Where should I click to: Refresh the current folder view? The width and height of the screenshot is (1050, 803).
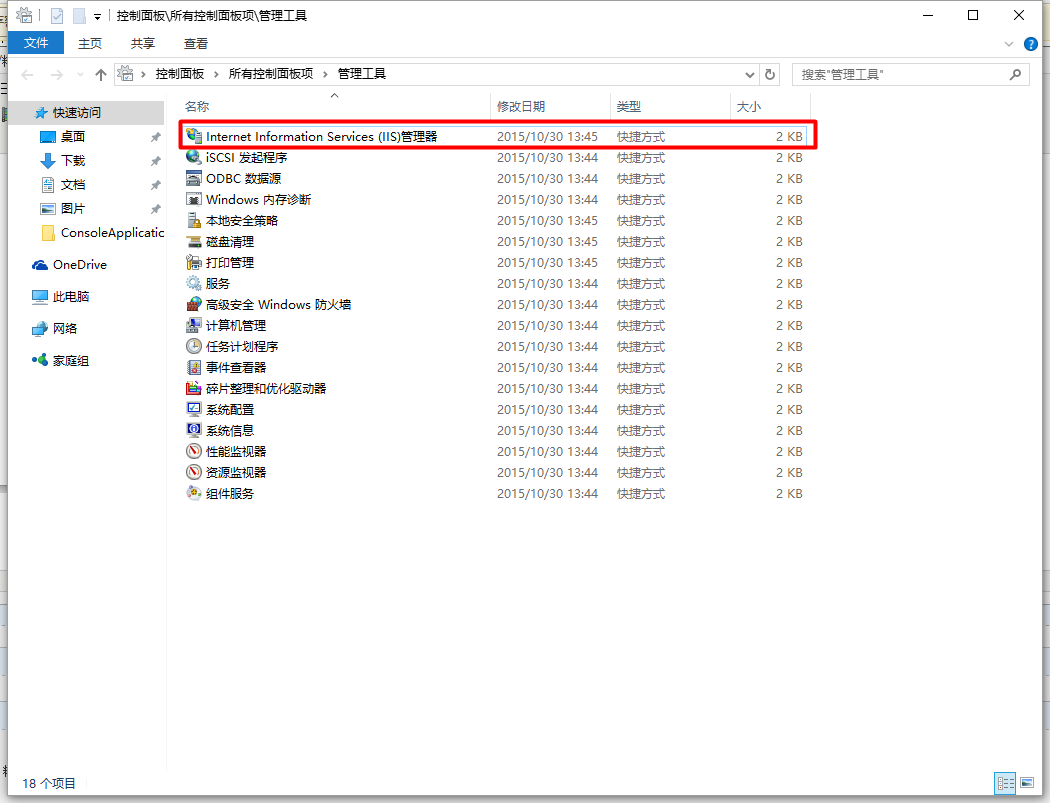pos(769,73)
